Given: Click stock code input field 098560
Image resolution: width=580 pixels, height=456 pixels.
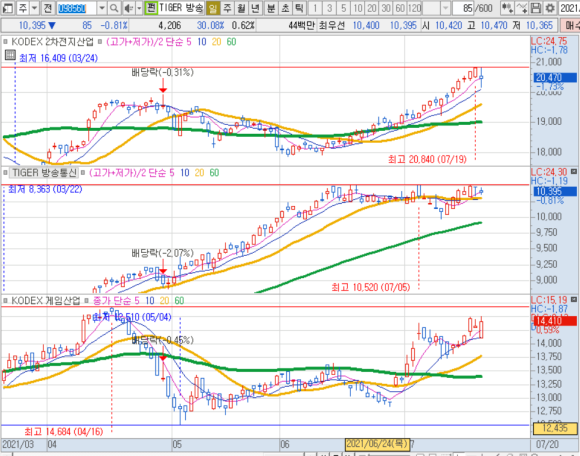Looking at the screenshot, I should pos(76,8).
